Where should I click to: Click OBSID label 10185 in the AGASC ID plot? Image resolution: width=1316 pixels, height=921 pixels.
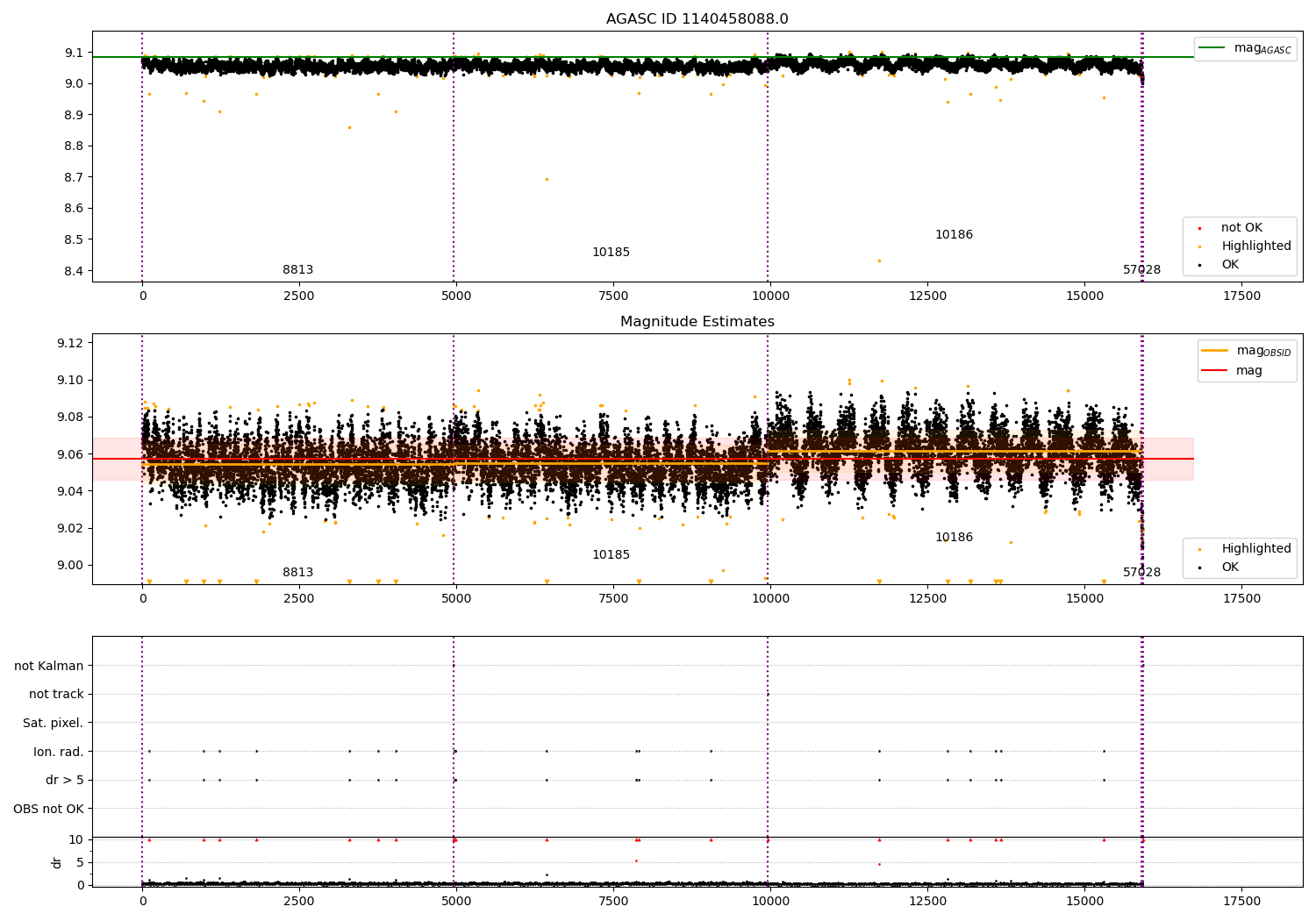(x=611, y=253)
